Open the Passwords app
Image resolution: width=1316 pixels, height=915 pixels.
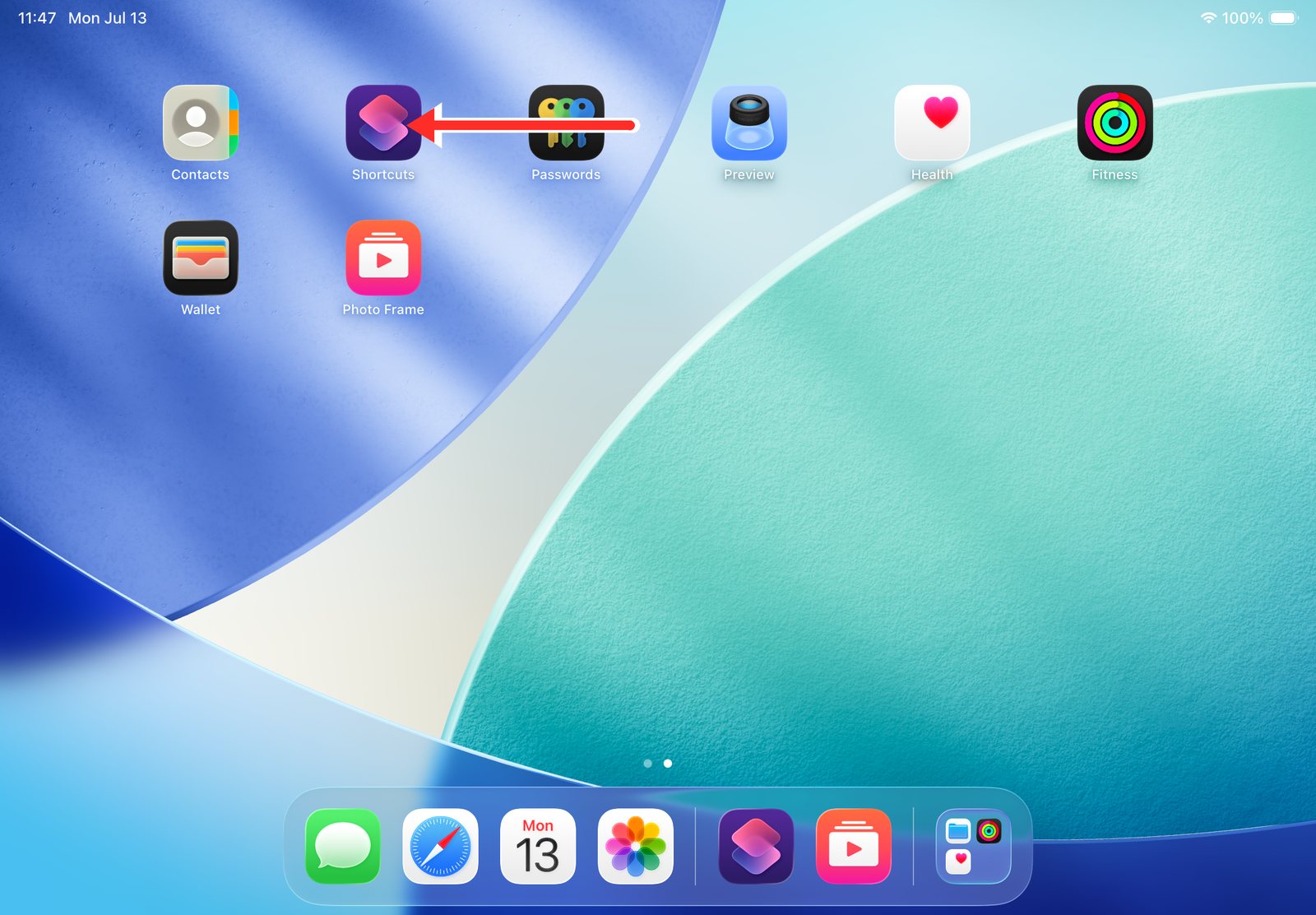pyautogui.click(x=566, y=123)
